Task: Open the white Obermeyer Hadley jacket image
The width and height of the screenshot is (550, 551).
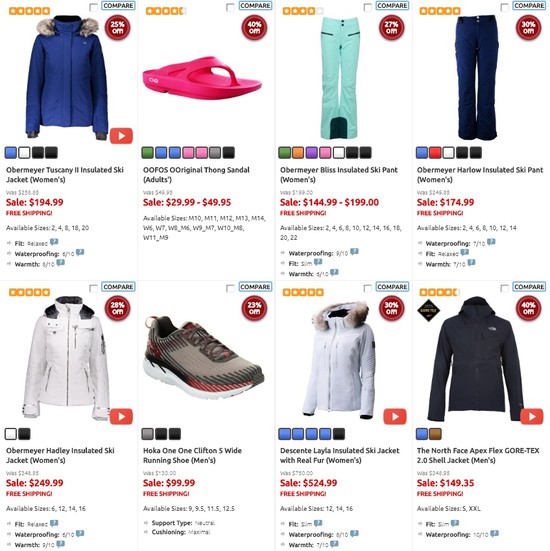Action: coord(67,358)
